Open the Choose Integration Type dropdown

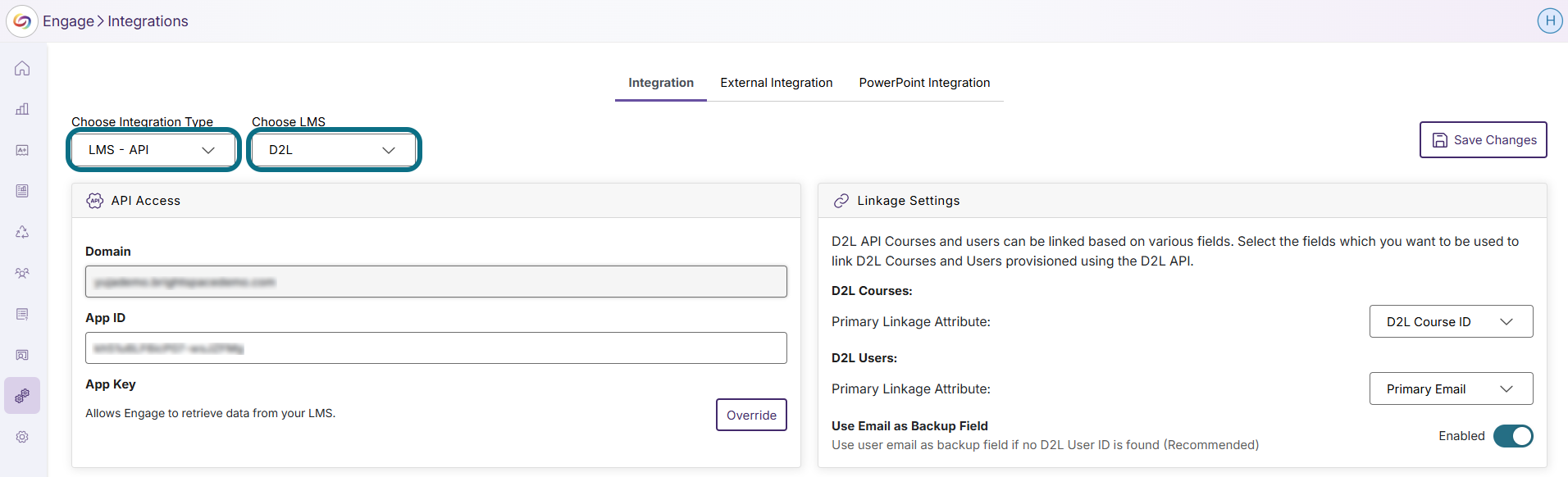(x=153, y=150)
